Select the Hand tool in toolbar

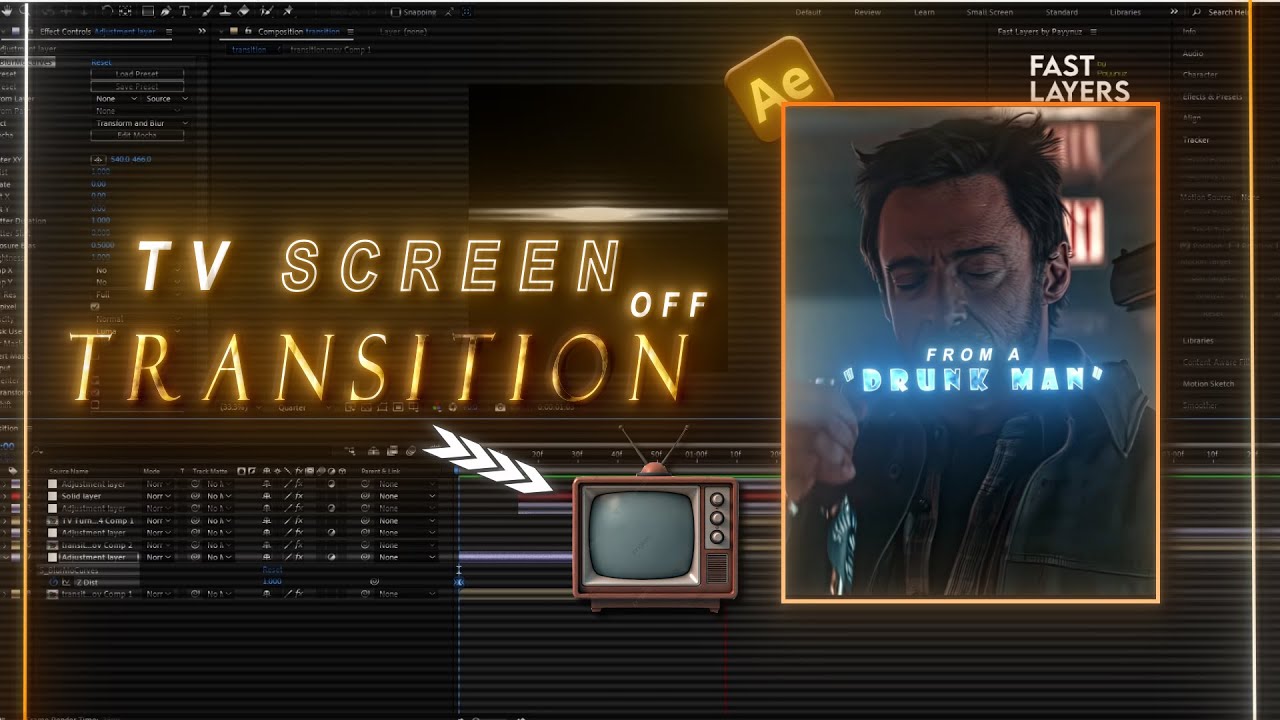tap(7, 12)
